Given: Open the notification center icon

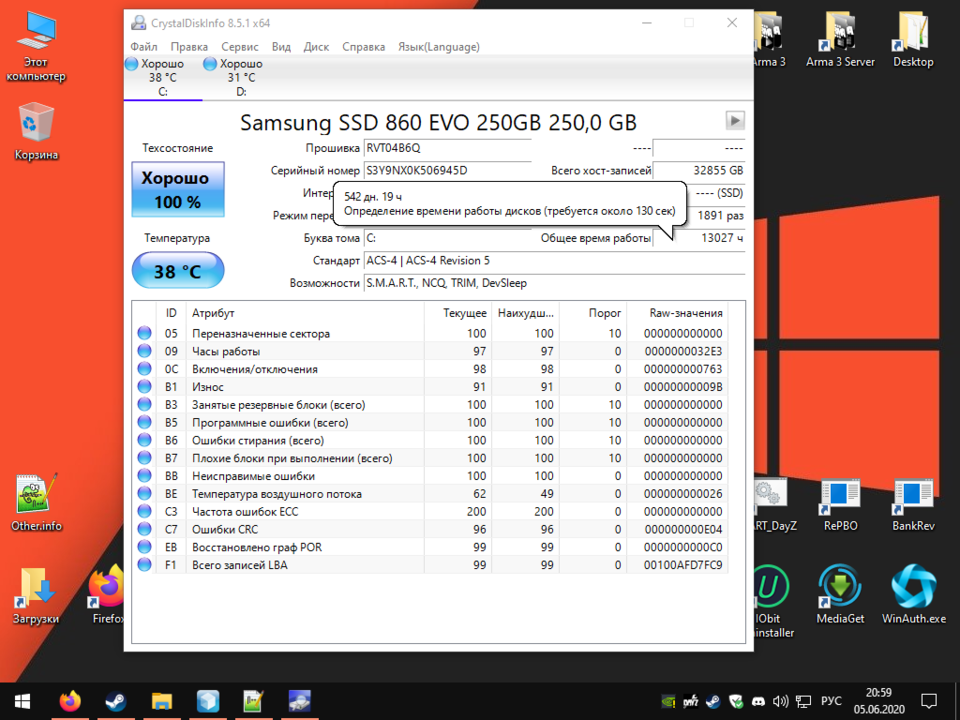Looking at the screenshot, I should (x=929, y=701).
